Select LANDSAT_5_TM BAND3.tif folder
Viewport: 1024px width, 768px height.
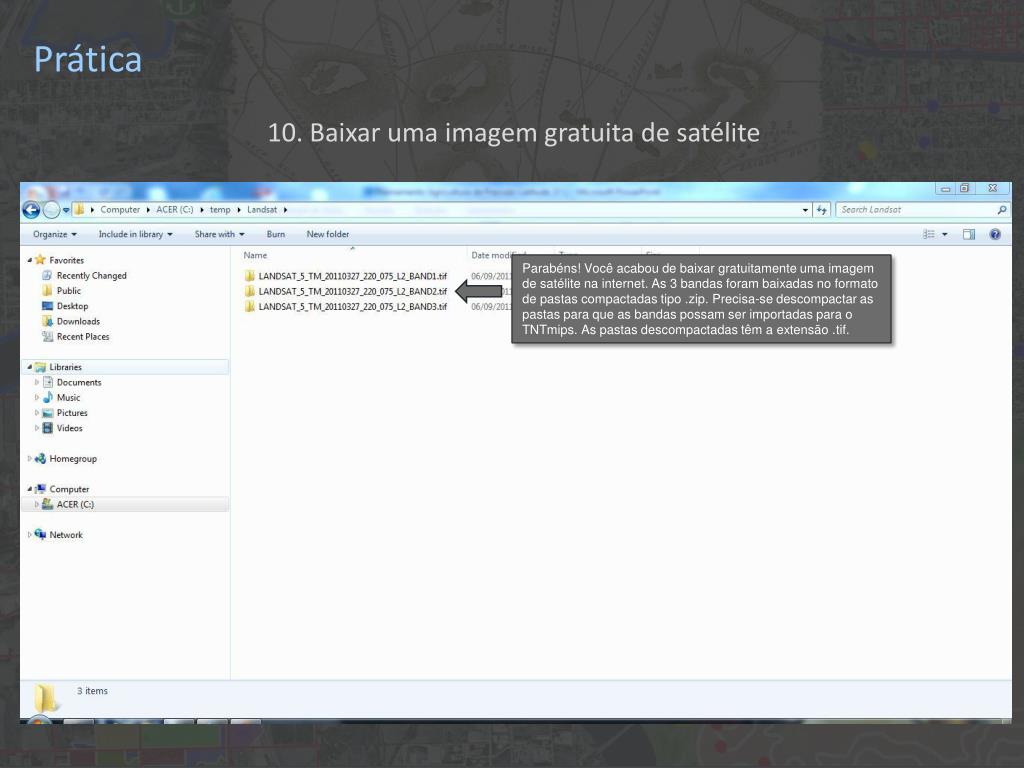click(x=353, y=306)
